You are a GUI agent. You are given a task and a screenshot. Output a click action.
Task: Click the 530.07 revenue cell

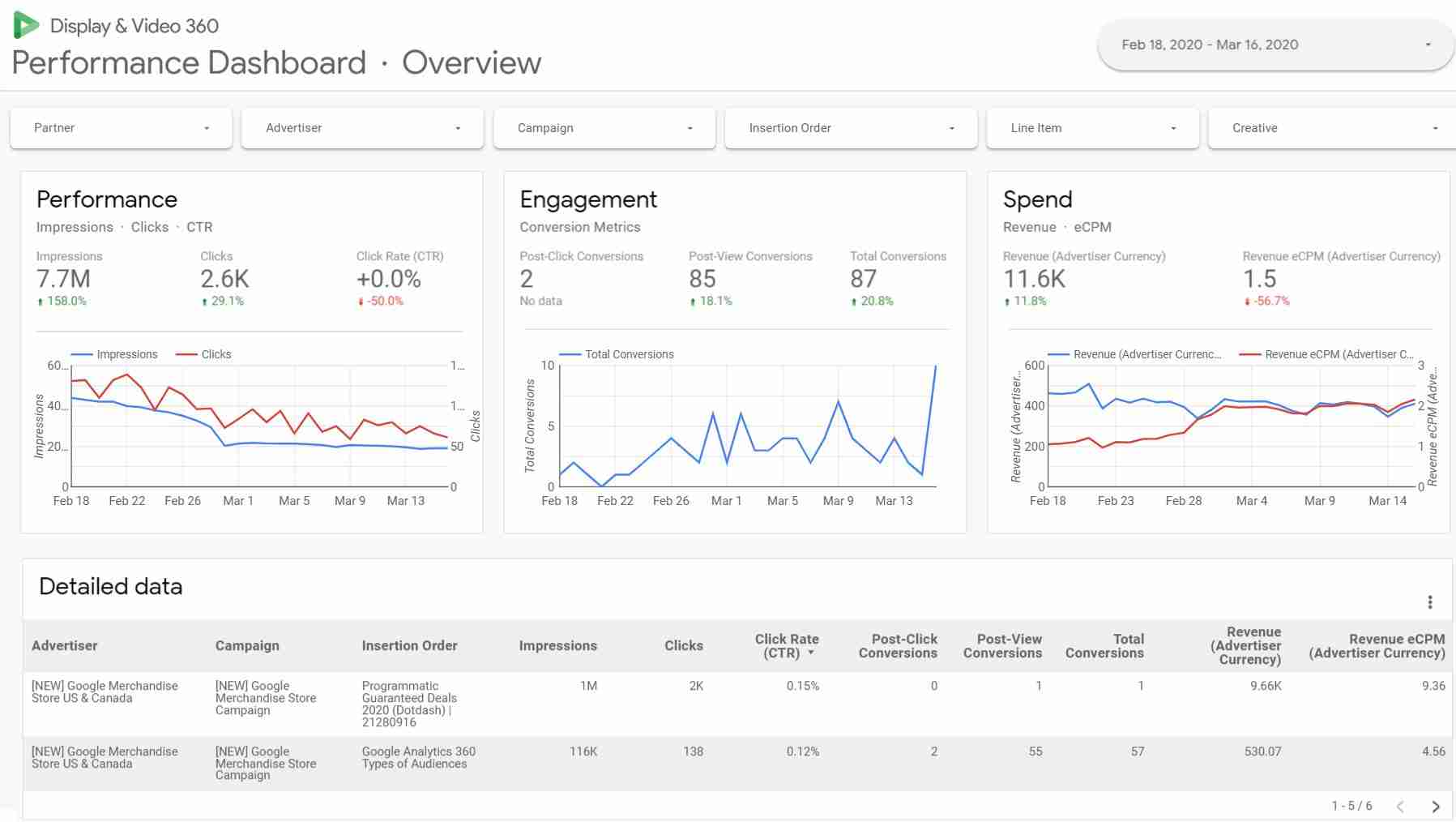pyautogui.click(x=1263, y=751)
